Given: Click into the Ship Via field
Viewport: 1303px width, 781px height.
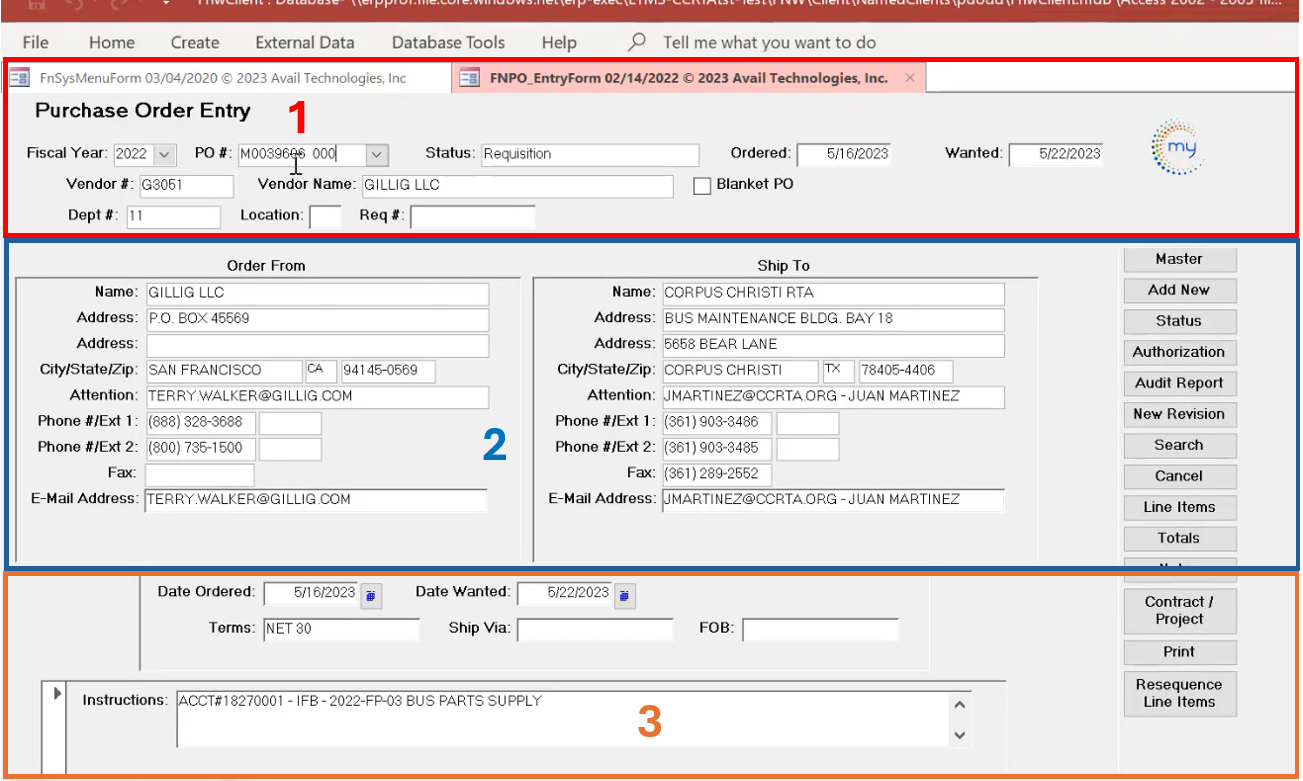Looking at the screenshot, I should click(x=595, y=629).
